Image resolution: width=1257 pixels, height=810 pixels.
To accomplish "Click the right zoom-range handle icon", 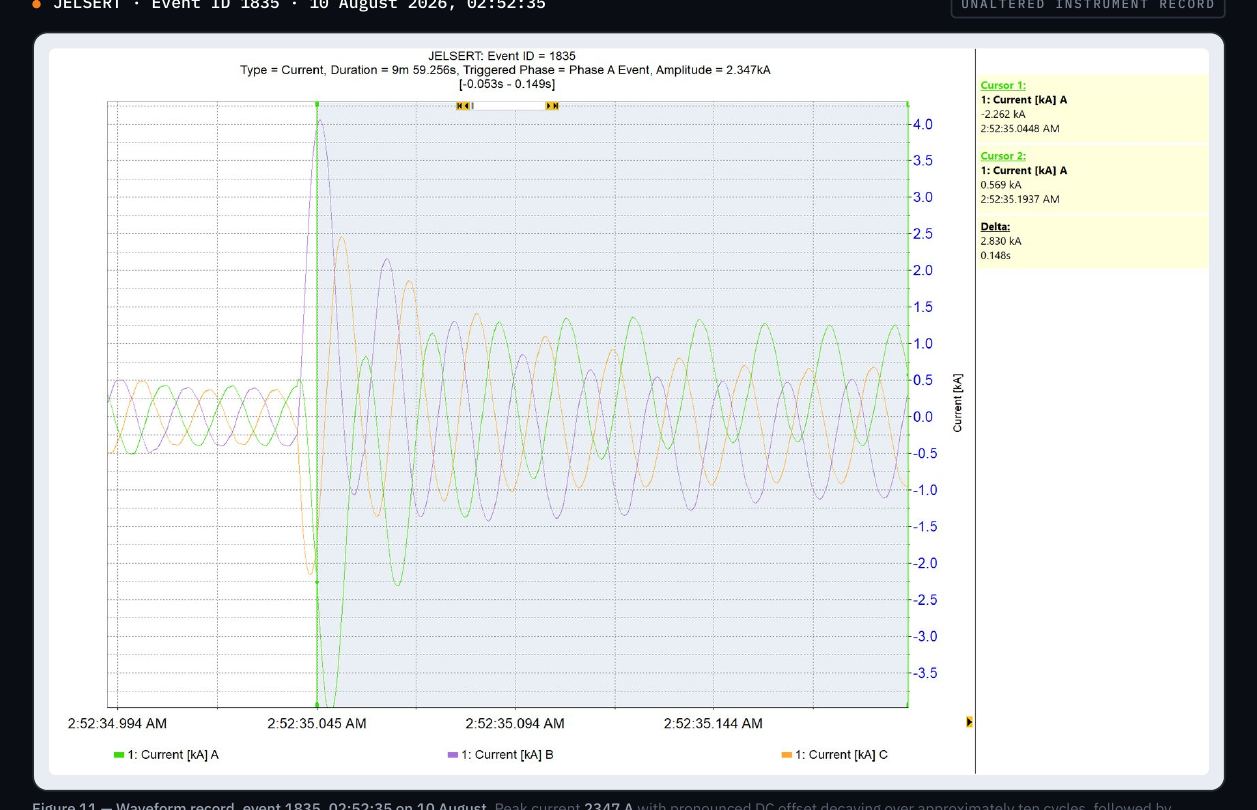I will tap(551, 105).
